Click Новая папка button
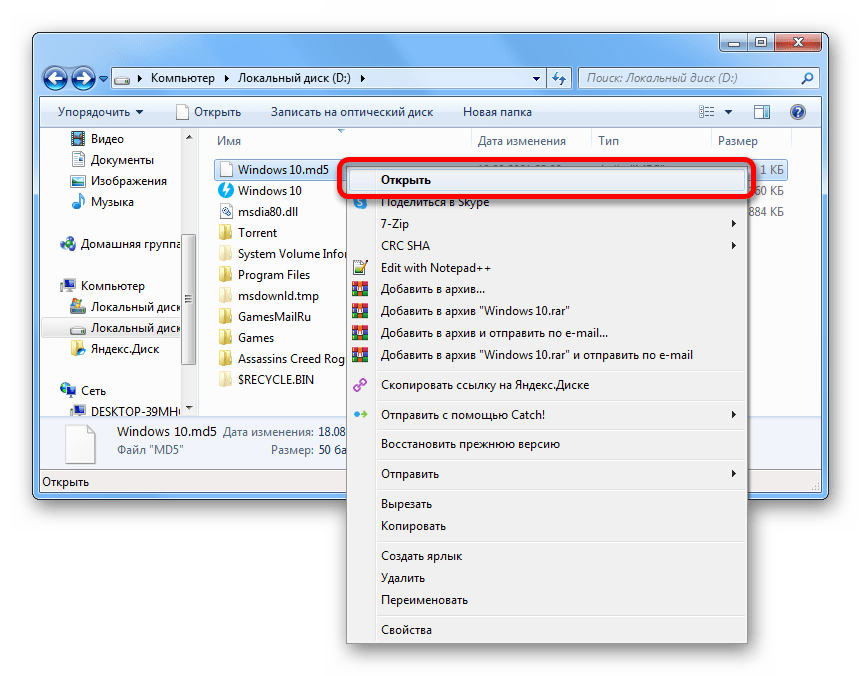This screenshot has height=676, width=861. point(497,112)
